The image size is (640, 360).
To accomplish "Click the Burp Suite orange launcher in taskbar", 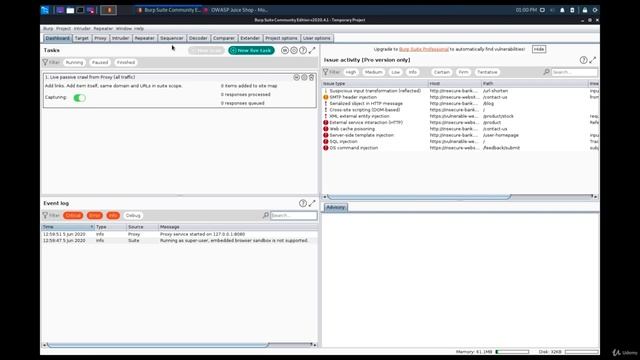I will [109, 10].
